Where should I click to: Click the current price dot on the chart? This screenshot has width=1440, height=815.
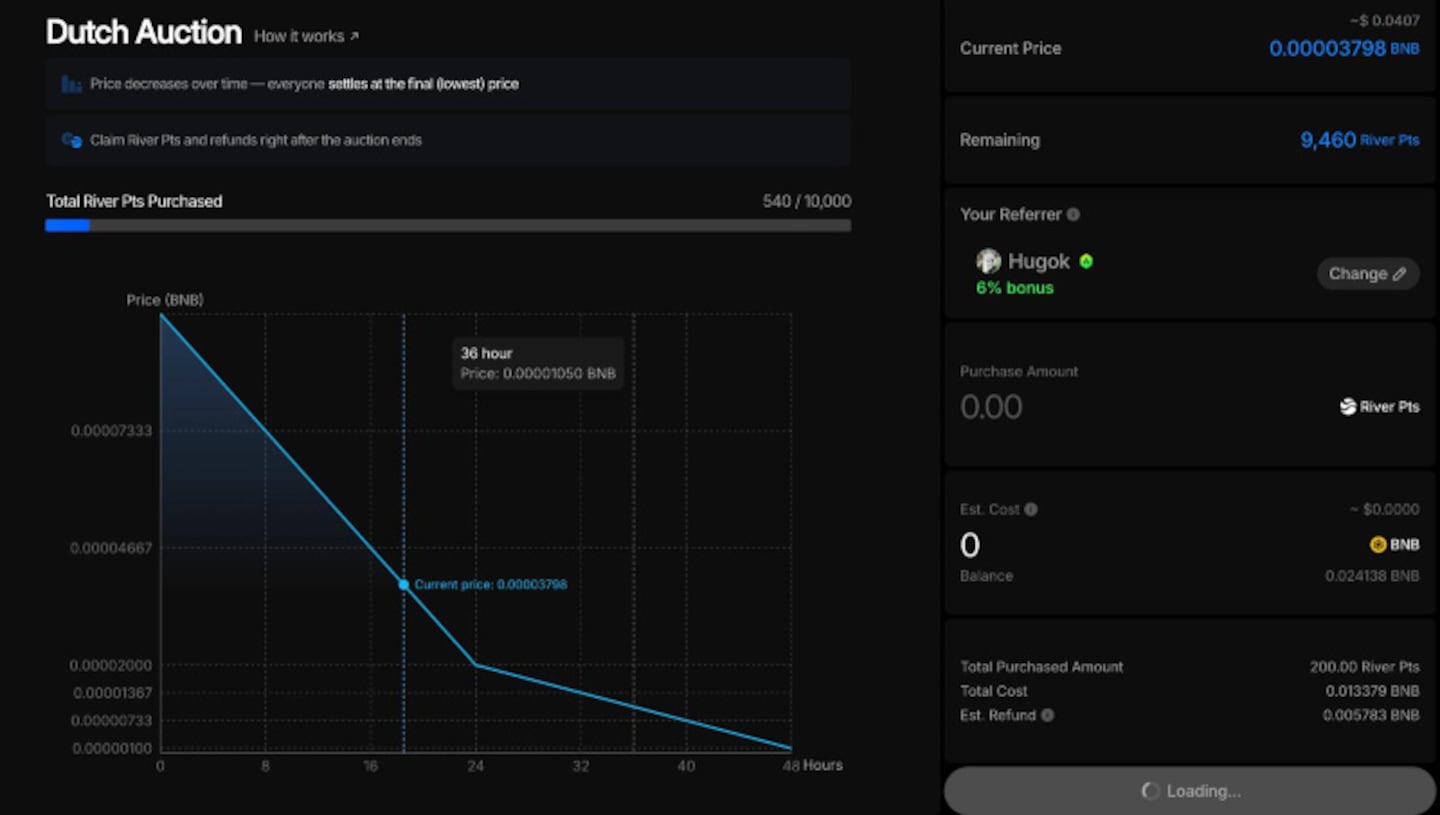point(403,584)
